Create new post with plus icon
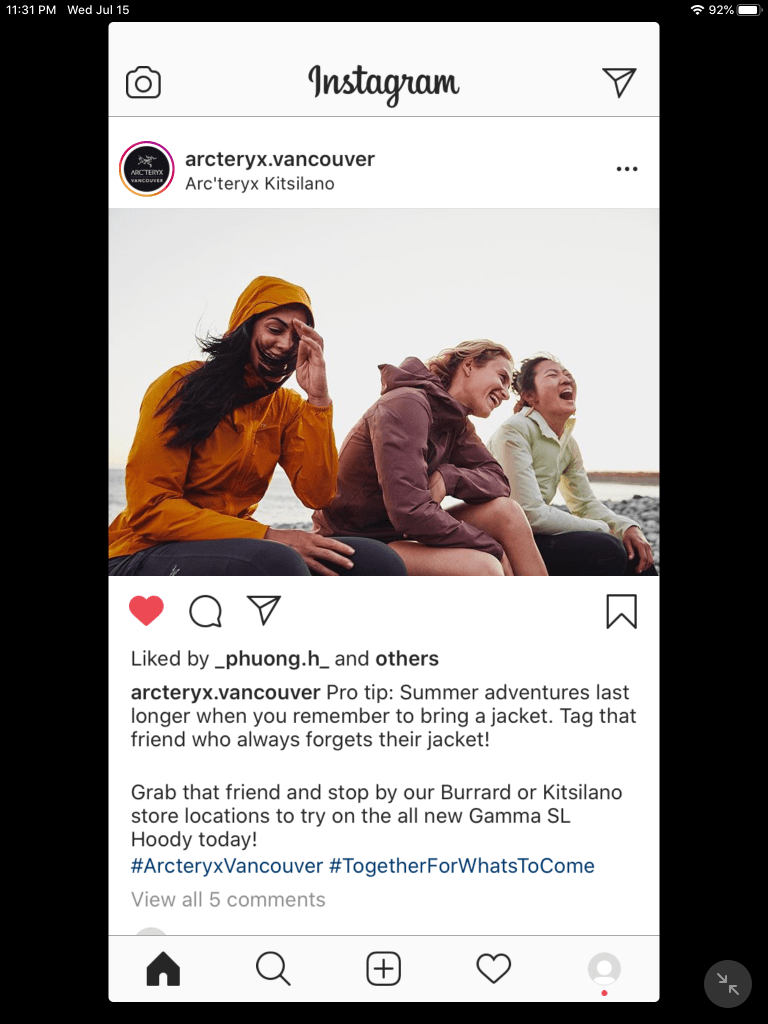The height and width of the screenshot is (1024, 768). (383, 968)
